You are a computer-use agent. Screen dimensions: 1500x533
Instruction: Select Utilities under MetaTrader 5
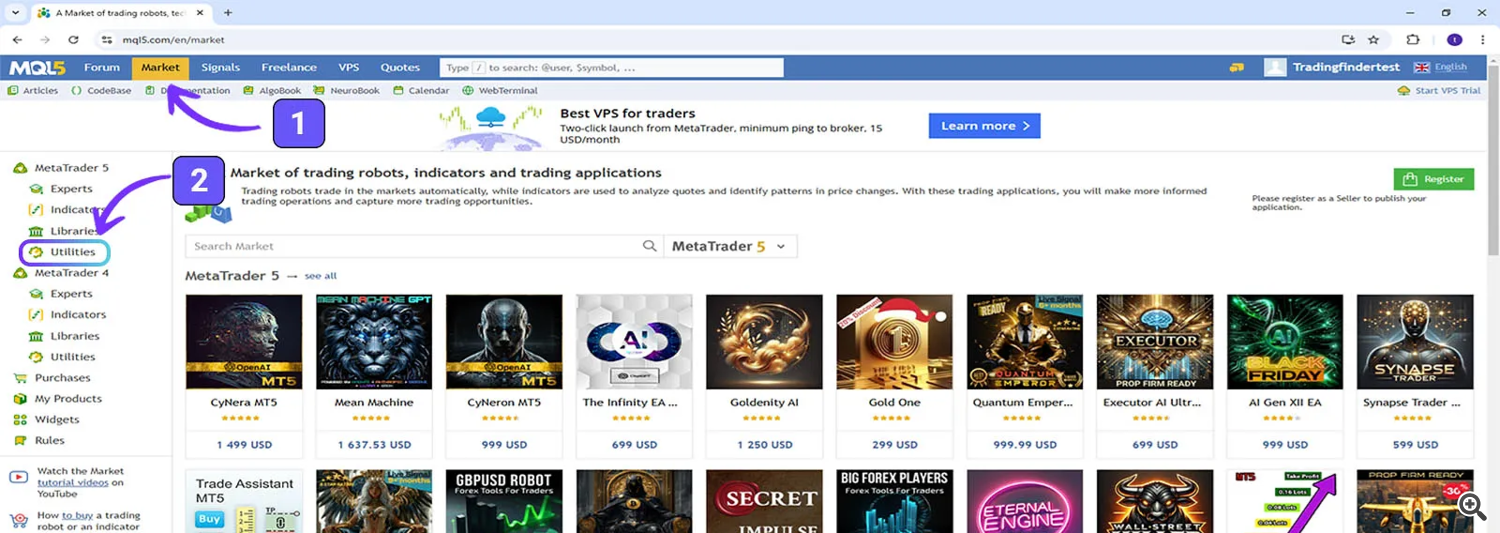tap(73, 252)
